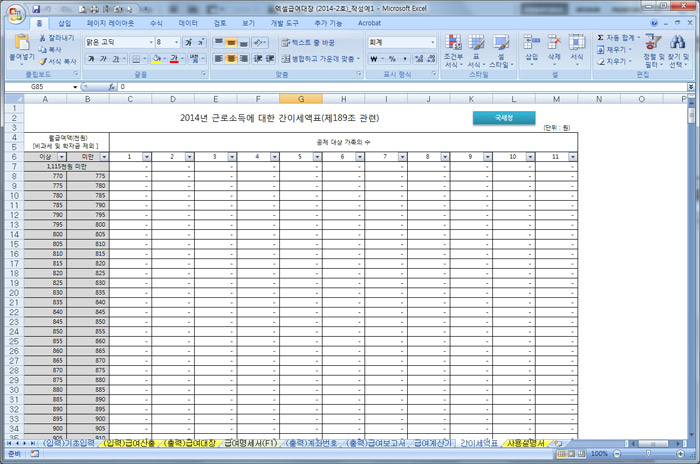Click the 국세청 button

(x=504, y=118)
